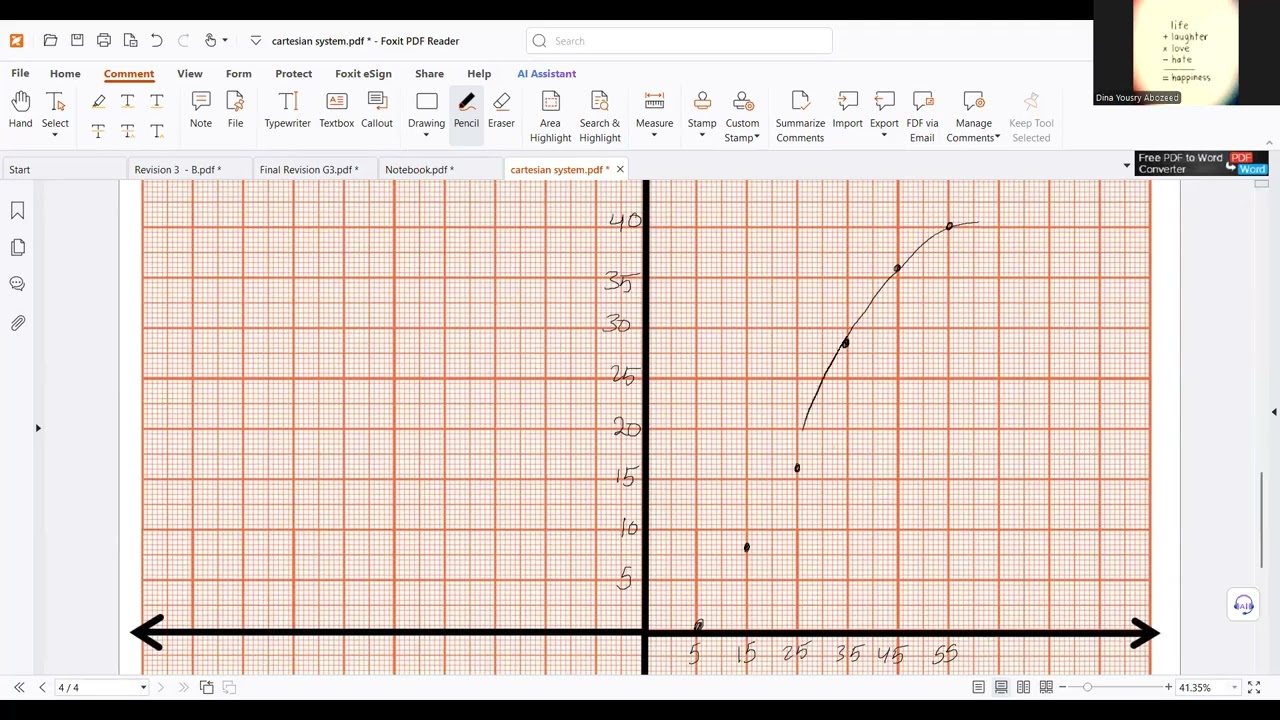This screenshot has height=720, width=1280.
Task: Click the Free PDF to Word Converter banner
Action: tap(1202, 163)
